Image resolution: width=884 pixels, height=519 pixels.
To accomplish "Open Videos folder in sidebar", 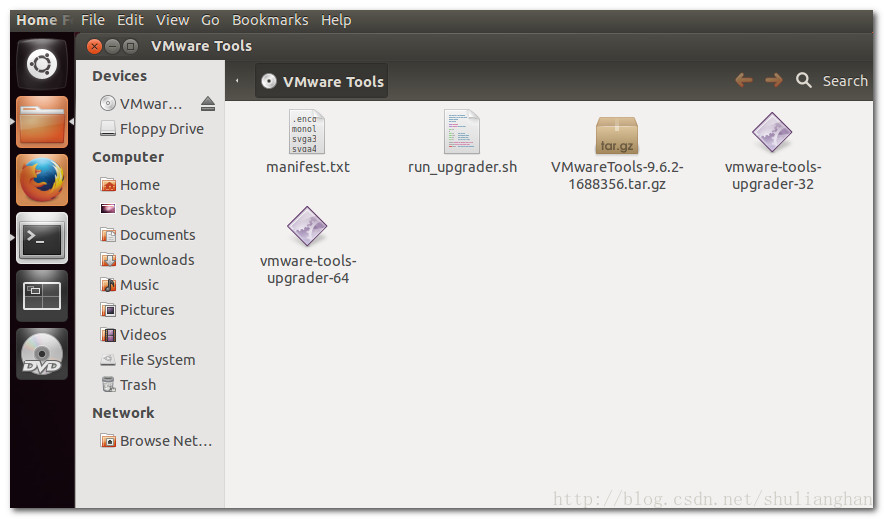I will click(133, 335).
